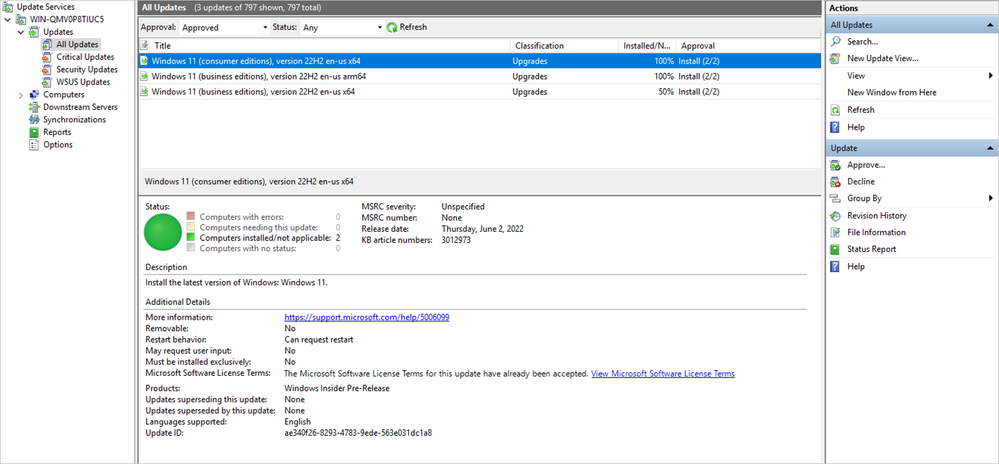Open the Group By submenu arrow
The height and width of the screenshot is (464, 999).
(991, 198)
